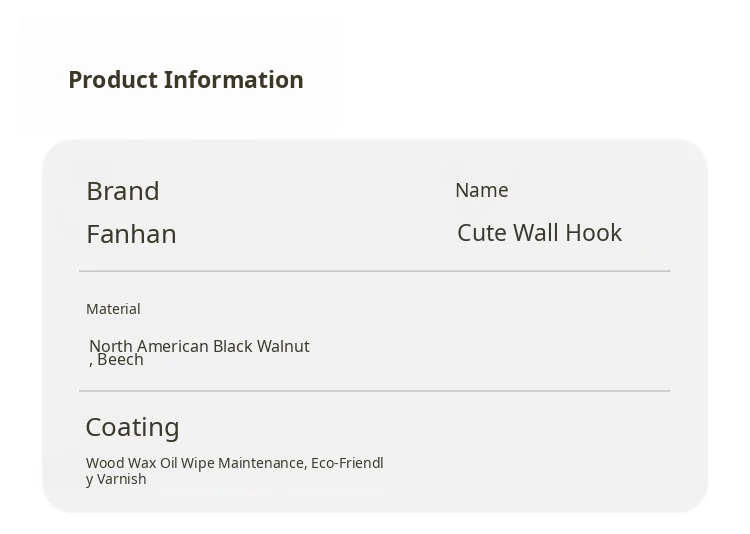Viewport: 750px width, 534px height.
Task: Click the divider line below the Brand row
Action: pos(374,271)
